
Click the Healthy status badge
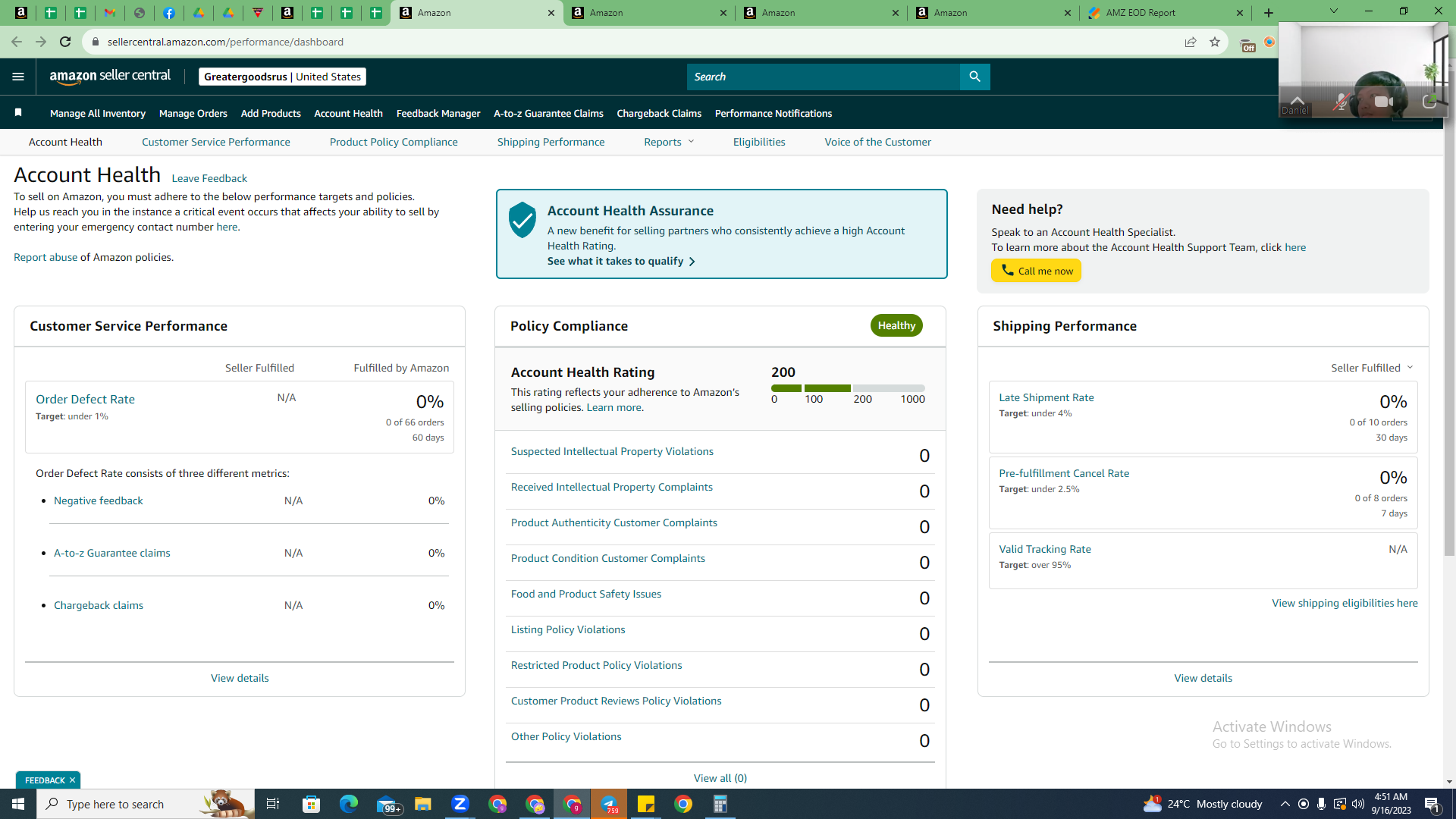click(896, 325)
